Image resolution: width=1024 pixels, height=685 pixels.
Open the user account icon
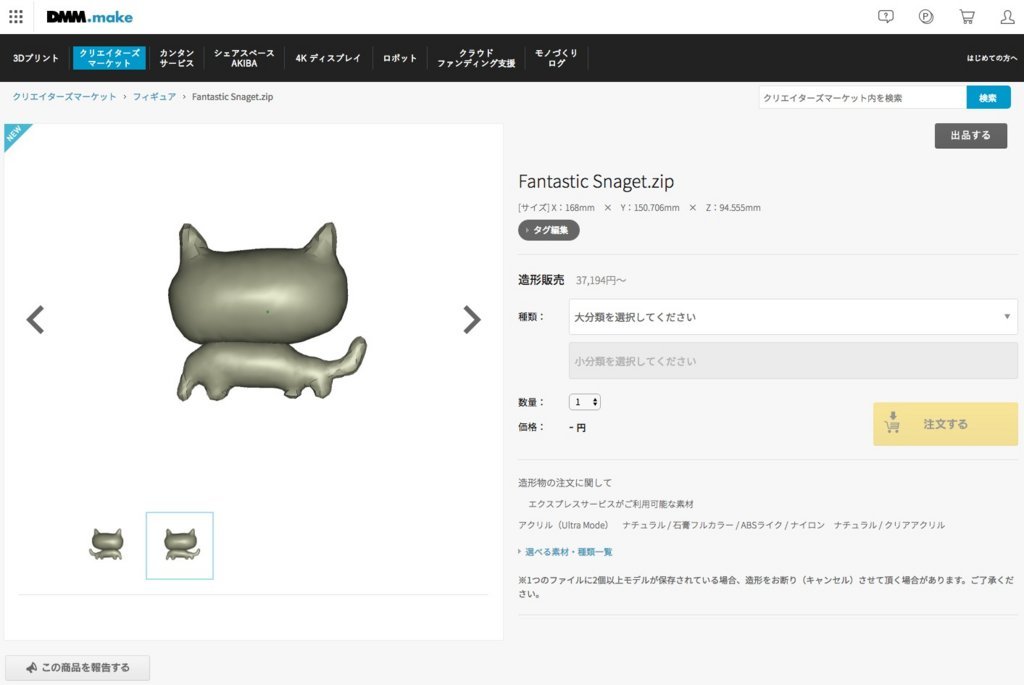[x=1008, y=17]
